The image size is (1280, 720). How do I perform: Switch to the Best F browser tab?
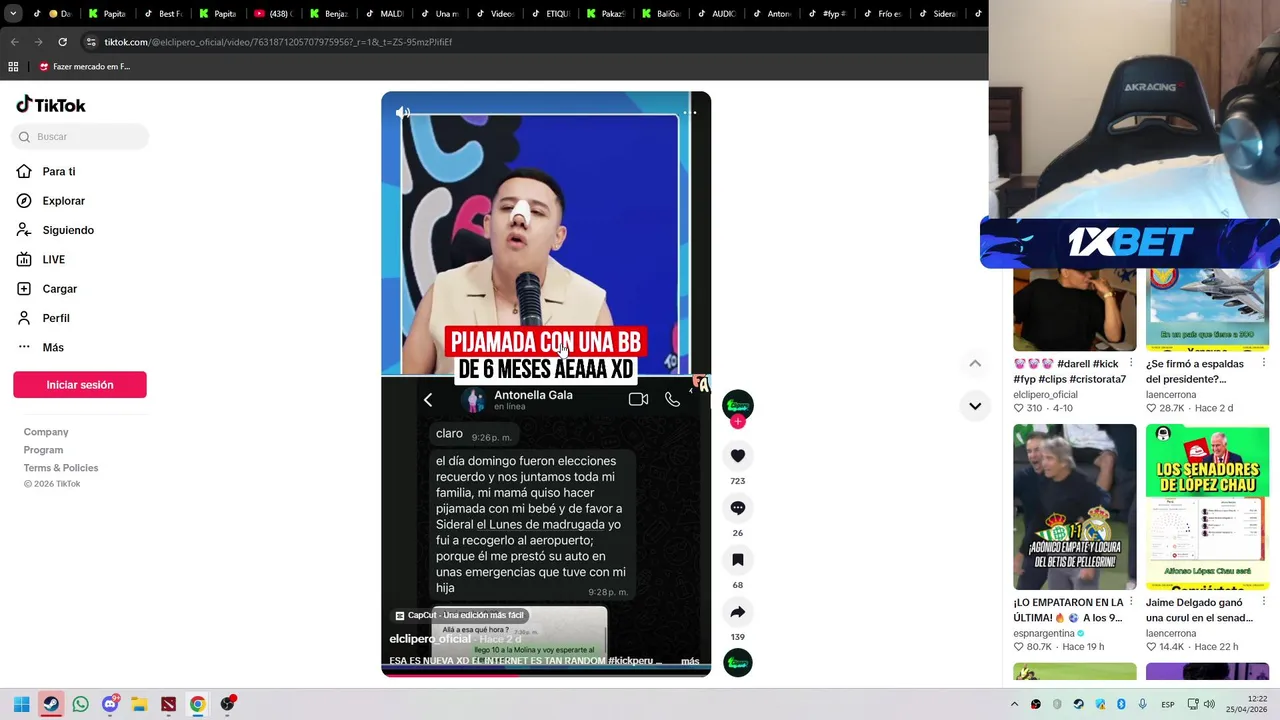click(x=162, y=14)
